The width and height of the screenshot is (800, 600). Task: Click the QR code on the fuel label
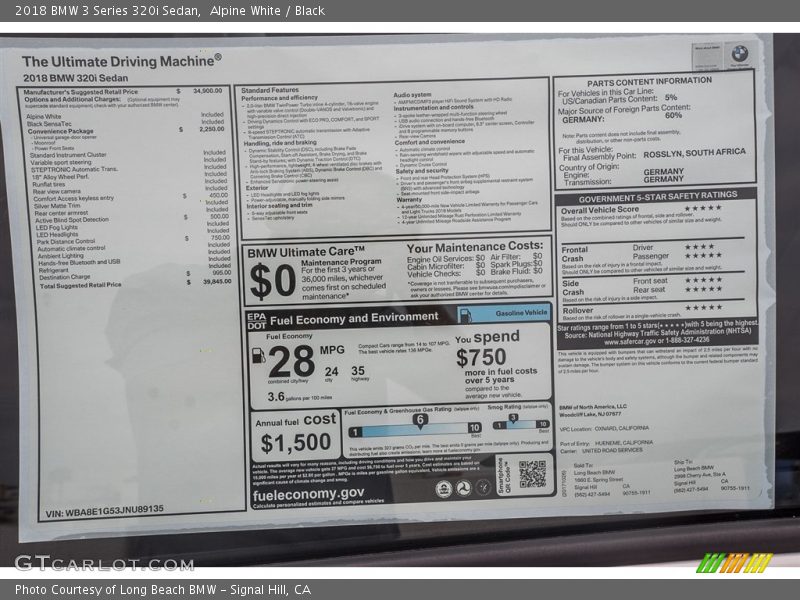[532, 474]
